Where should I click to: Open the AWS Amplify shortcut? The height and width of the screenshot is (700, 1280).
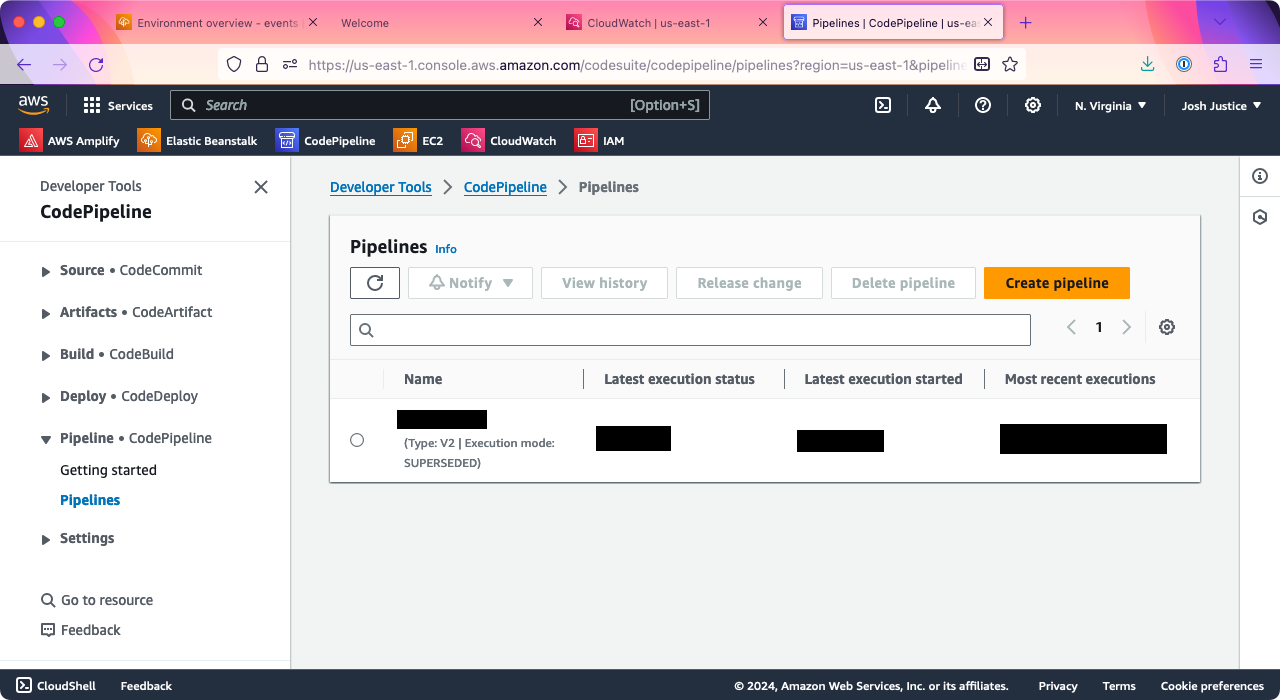click(70, 141)
